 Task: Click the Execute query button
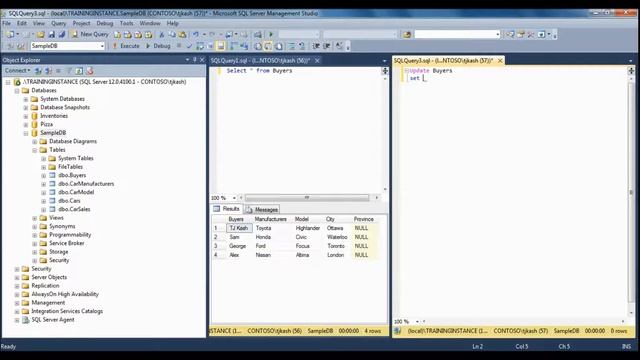tap(126, 46)
